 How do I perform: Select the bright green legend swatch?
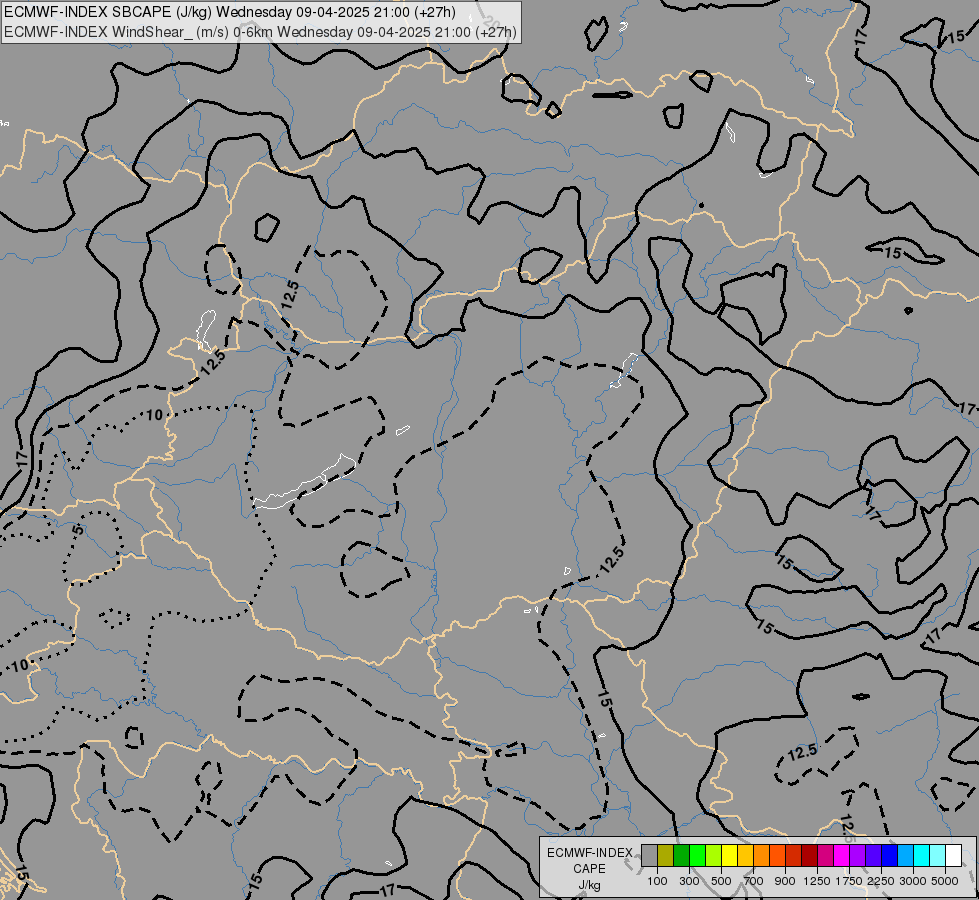click(697, 856)
